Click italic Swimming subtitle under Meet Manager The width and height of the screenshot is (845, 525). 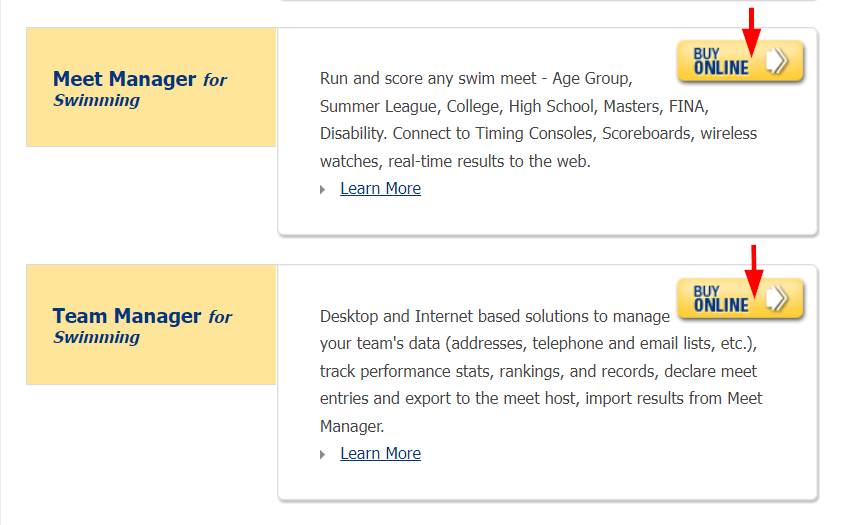point(96,101)
